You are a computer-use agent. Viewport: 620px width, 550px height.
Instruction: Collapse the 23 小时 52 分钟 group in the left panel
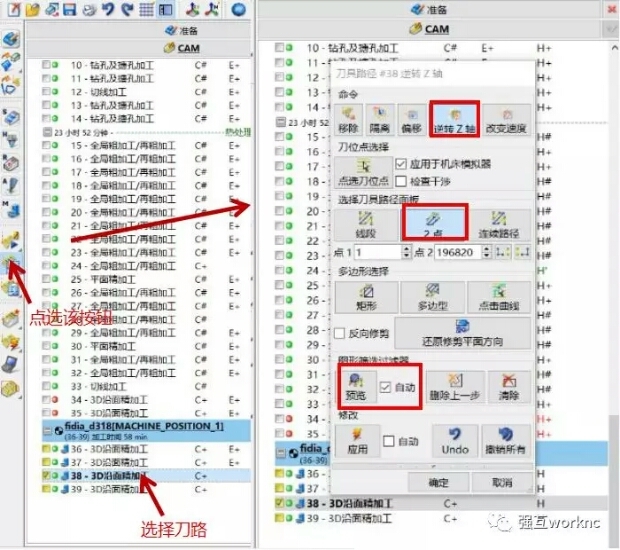[x=47, y=132]
